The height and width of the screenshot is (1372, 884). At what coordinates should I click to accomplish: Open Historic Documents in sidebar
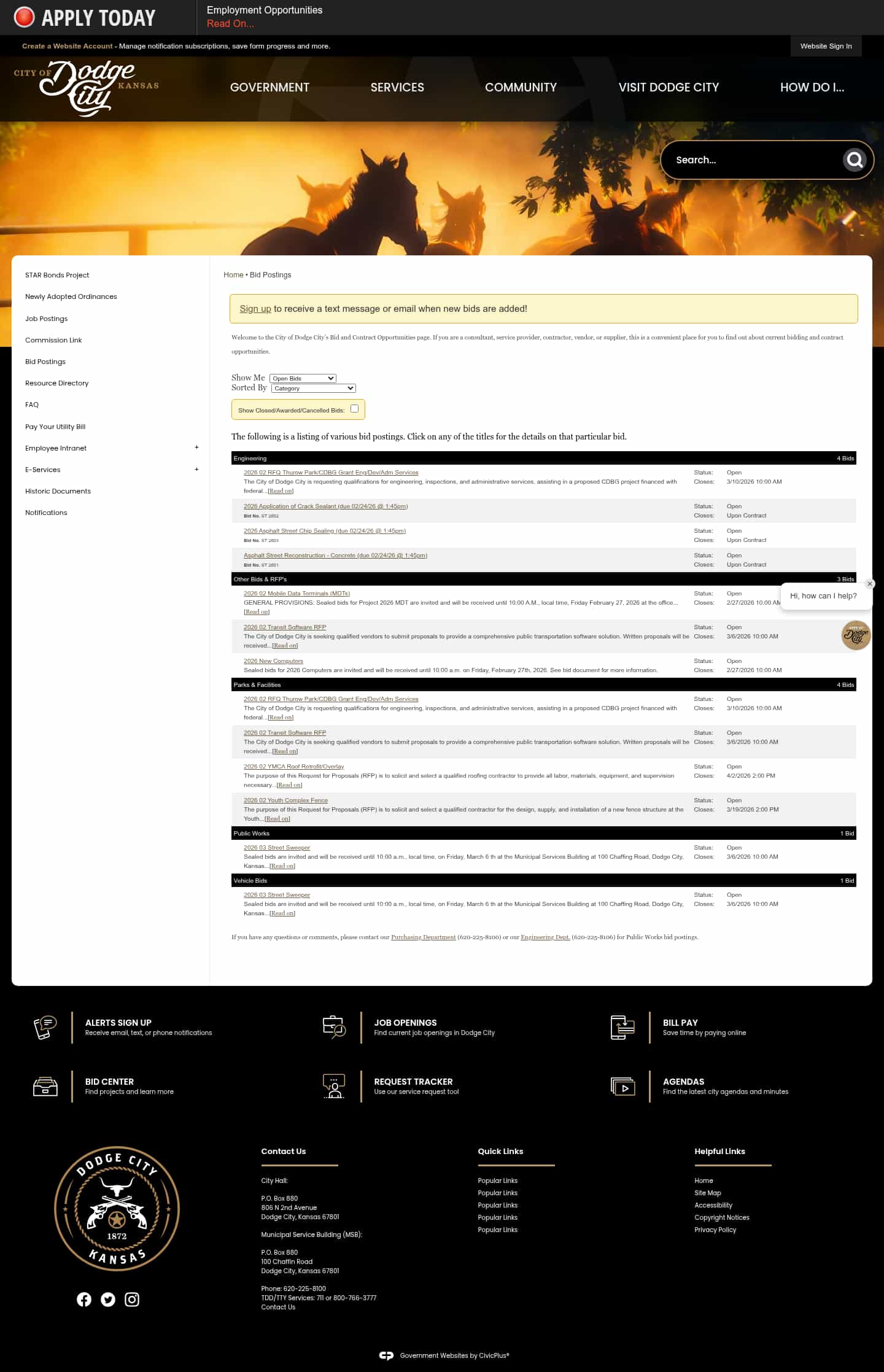[58, 491]
